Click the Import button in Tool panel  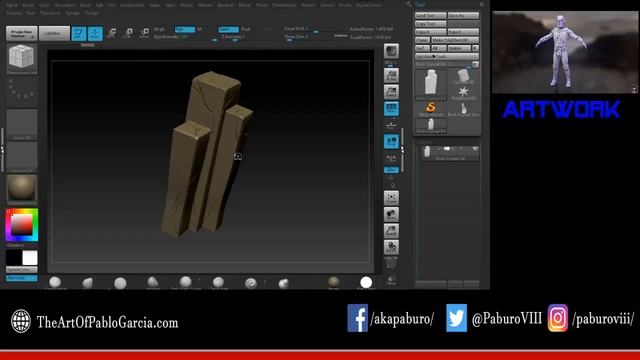(x=431, y=32)
